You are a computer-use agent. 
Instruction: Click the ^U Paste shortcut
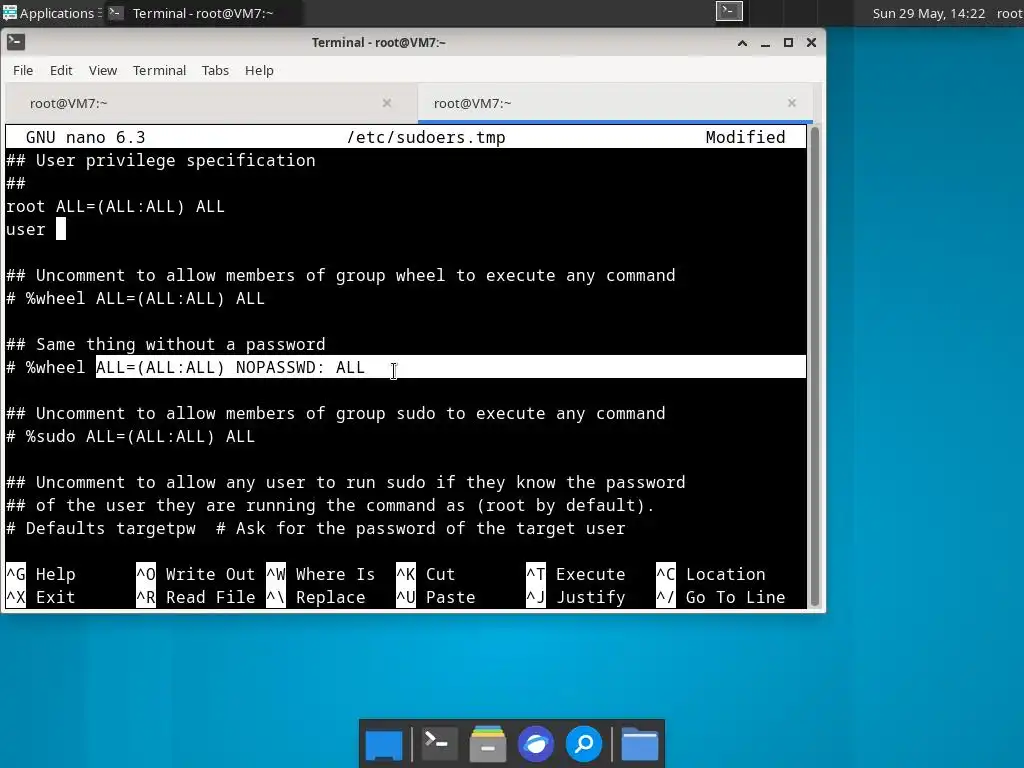pyautogui.click(x=436, y=597)
